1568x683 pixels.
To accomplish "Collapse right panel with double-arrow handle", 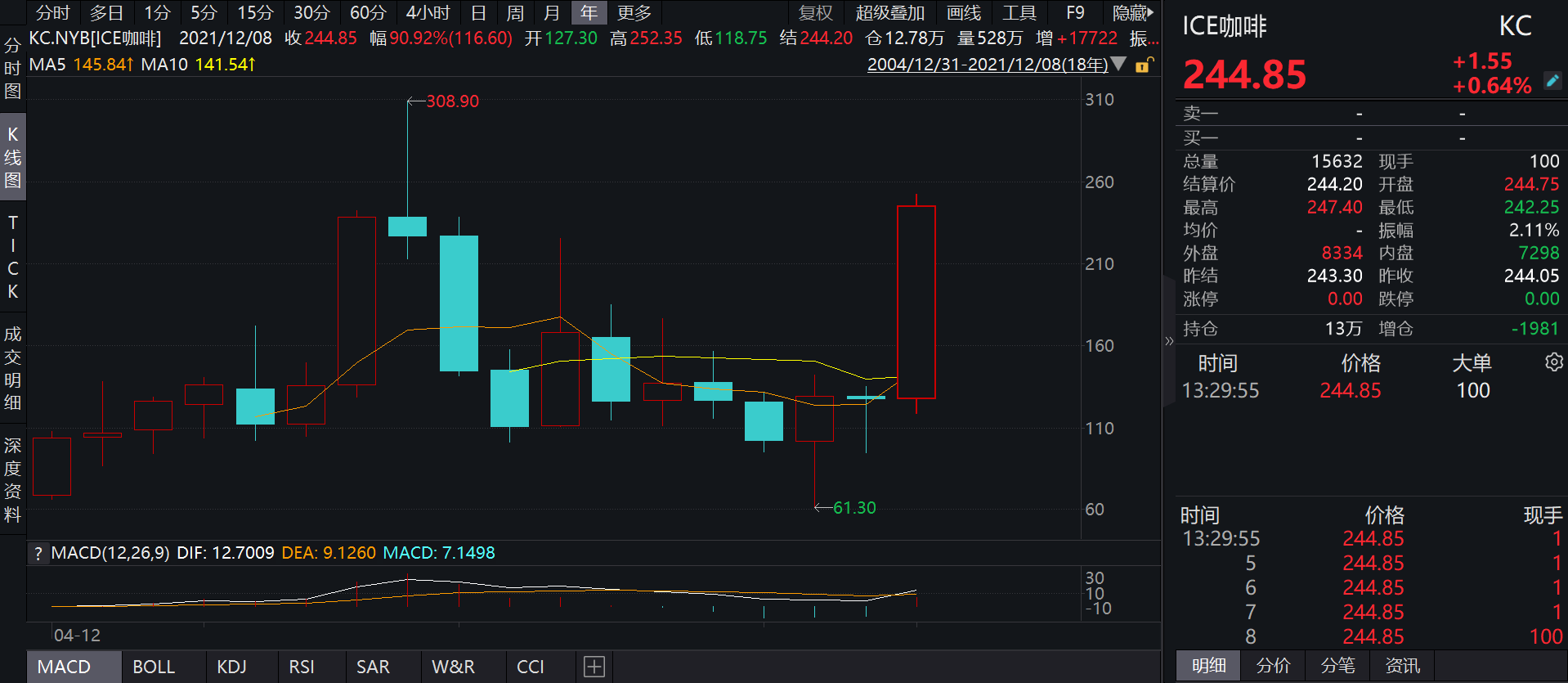I will coord(1169,341).
